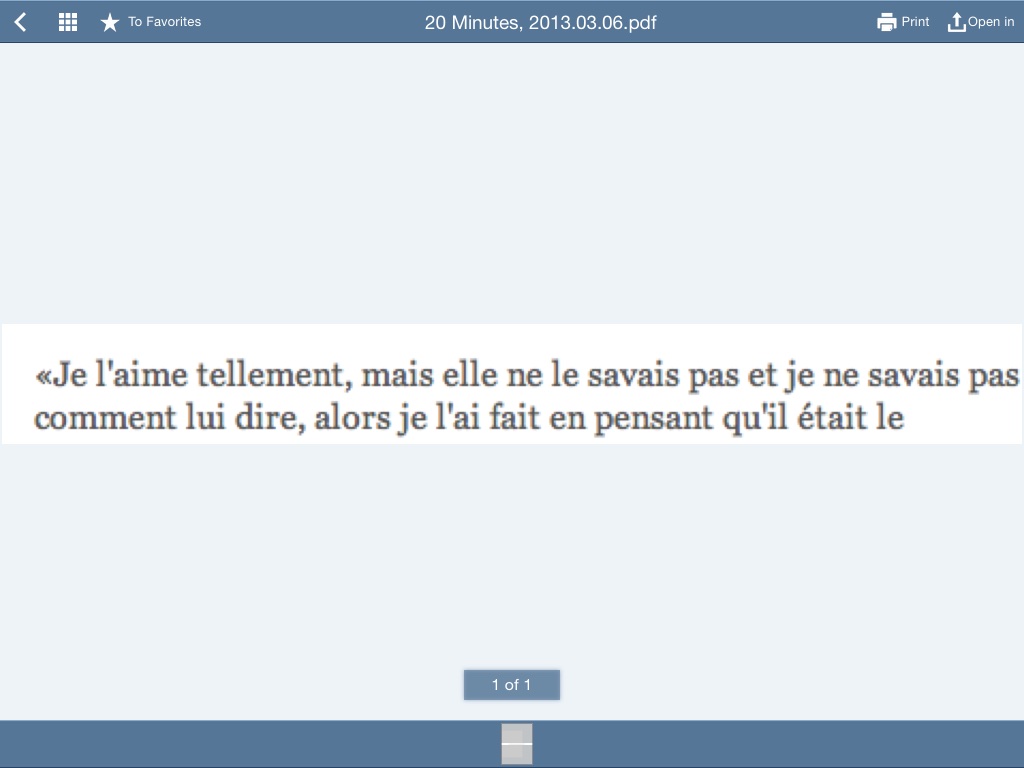Tap the word 'dire' in the second line
1024x768 pixels.
(270, 417)
